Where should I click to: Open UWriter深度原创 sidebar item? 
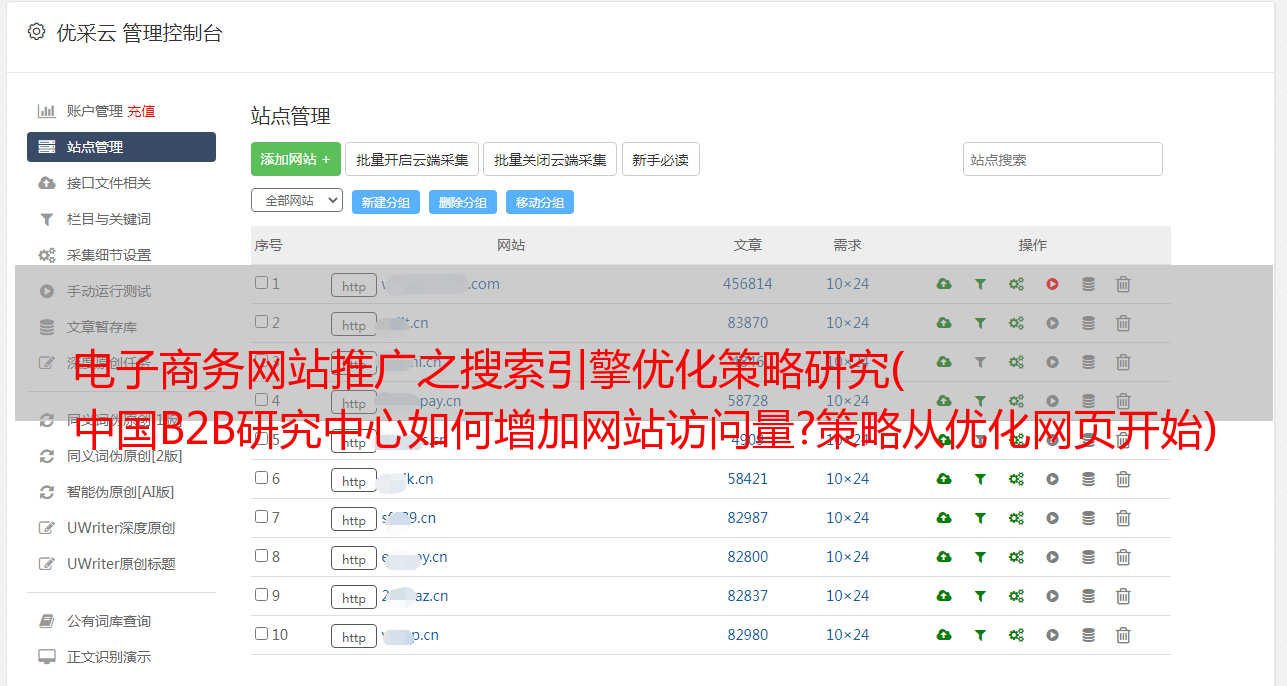[x=121, y=528]
